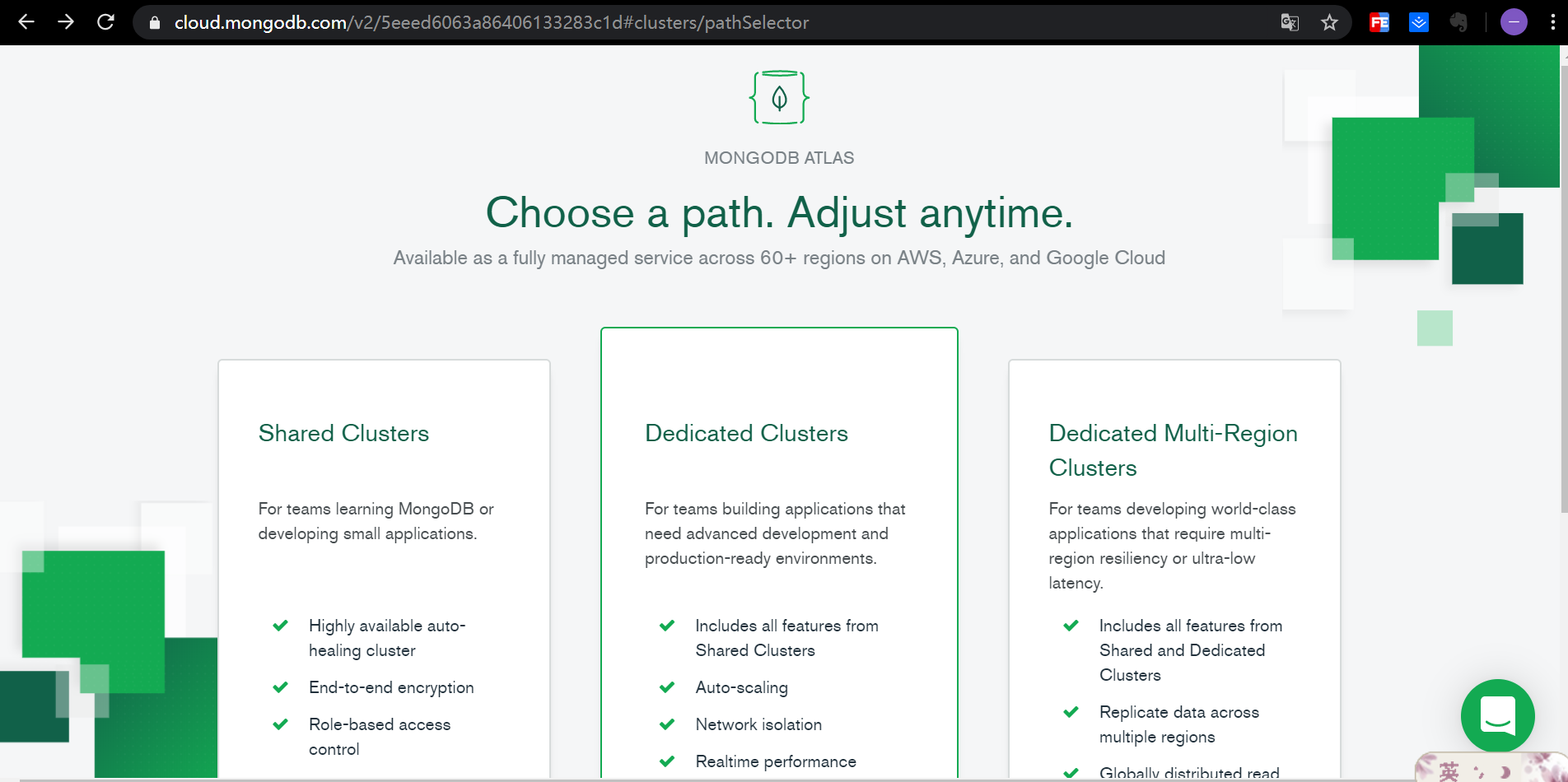Click the "MONGODB ATLAS" label
The image size is (1568, 782).
pyautogui.click(x=779, y=158)
